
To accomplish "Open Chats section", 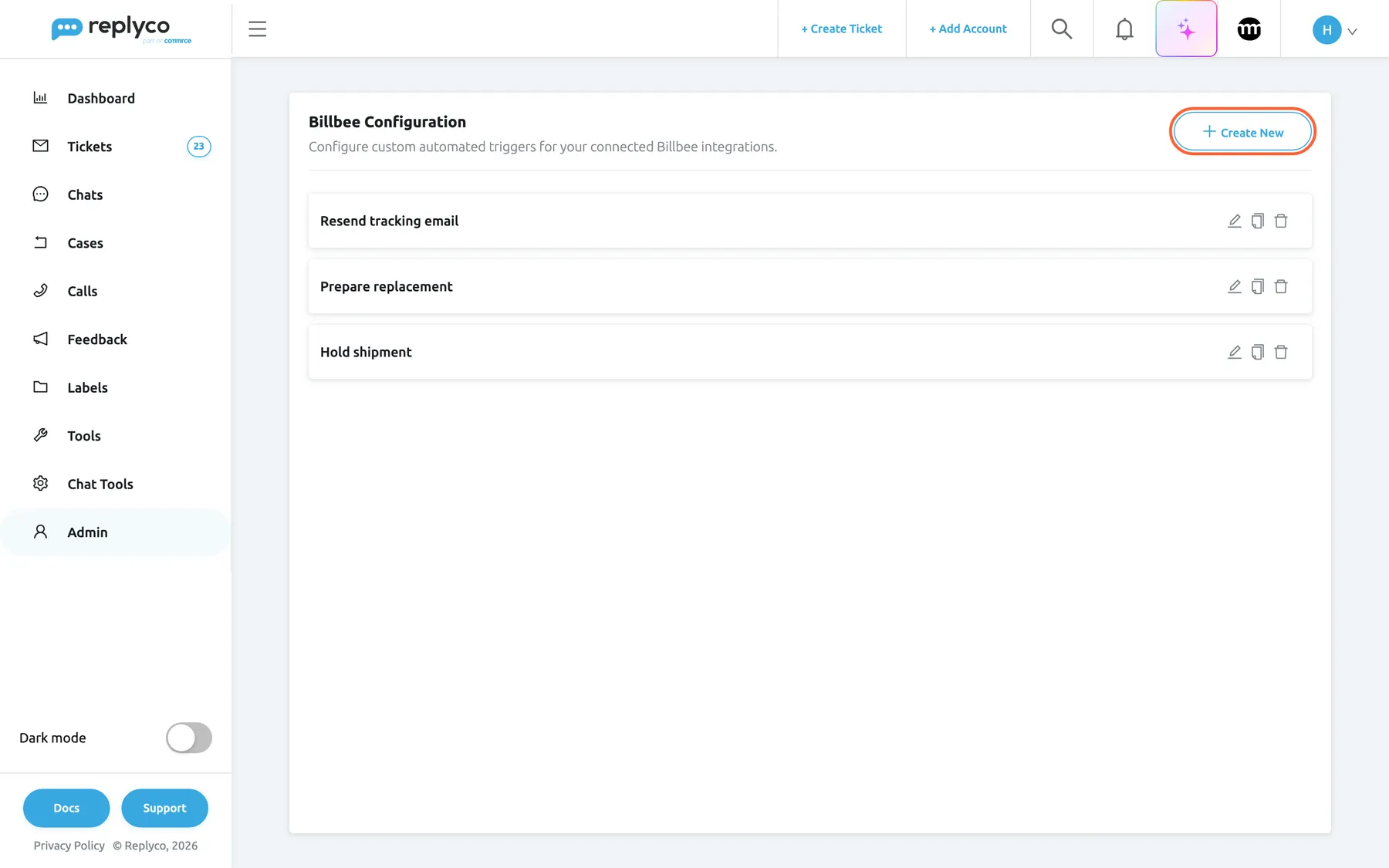I will 116,194.
